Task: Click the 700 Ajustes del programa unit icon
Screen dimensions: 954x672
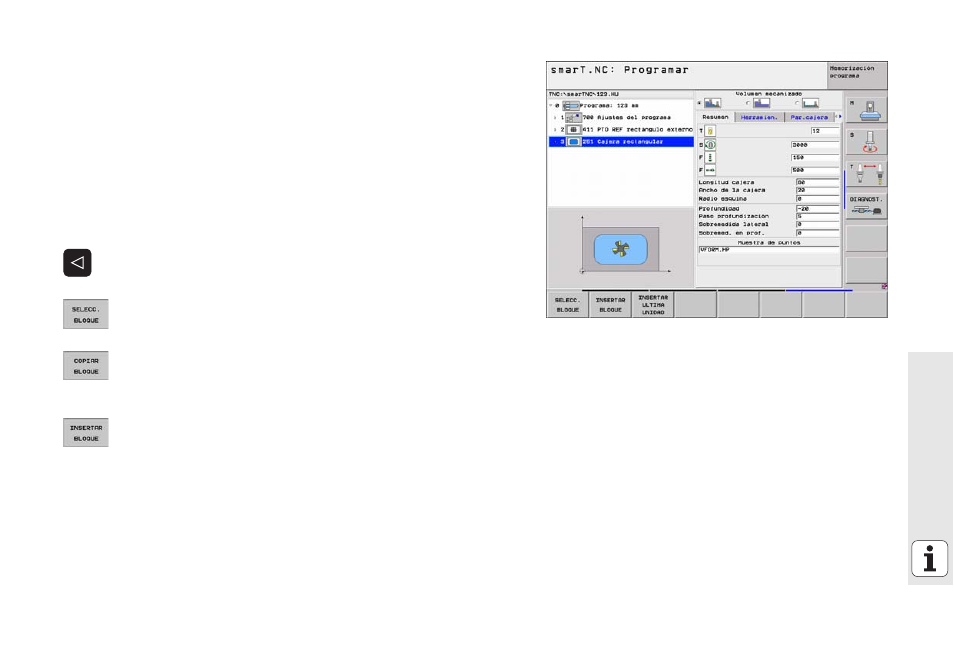Action: [x=573, y=117]
